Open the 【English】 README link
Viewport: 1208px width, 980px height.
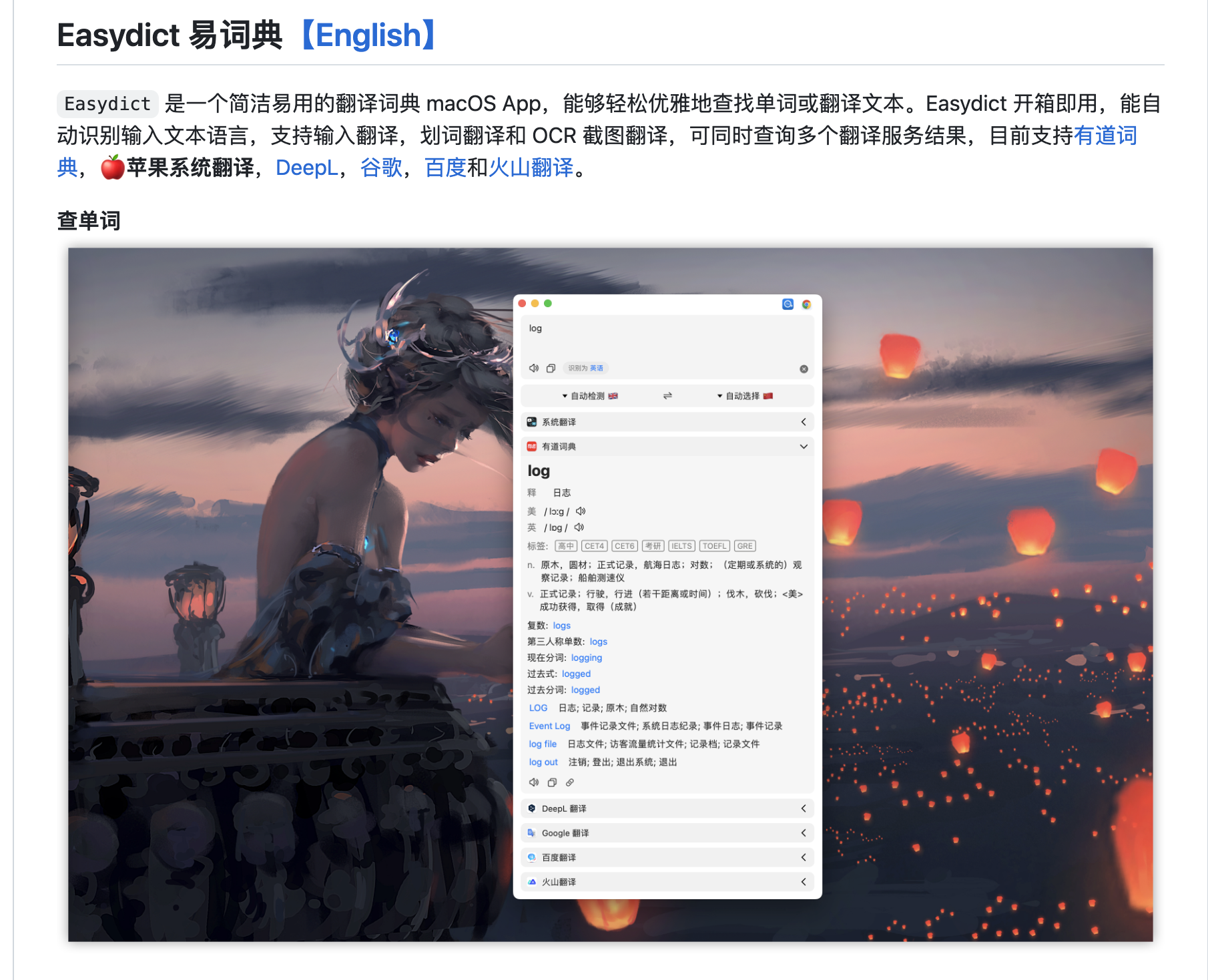coord(368,35)
